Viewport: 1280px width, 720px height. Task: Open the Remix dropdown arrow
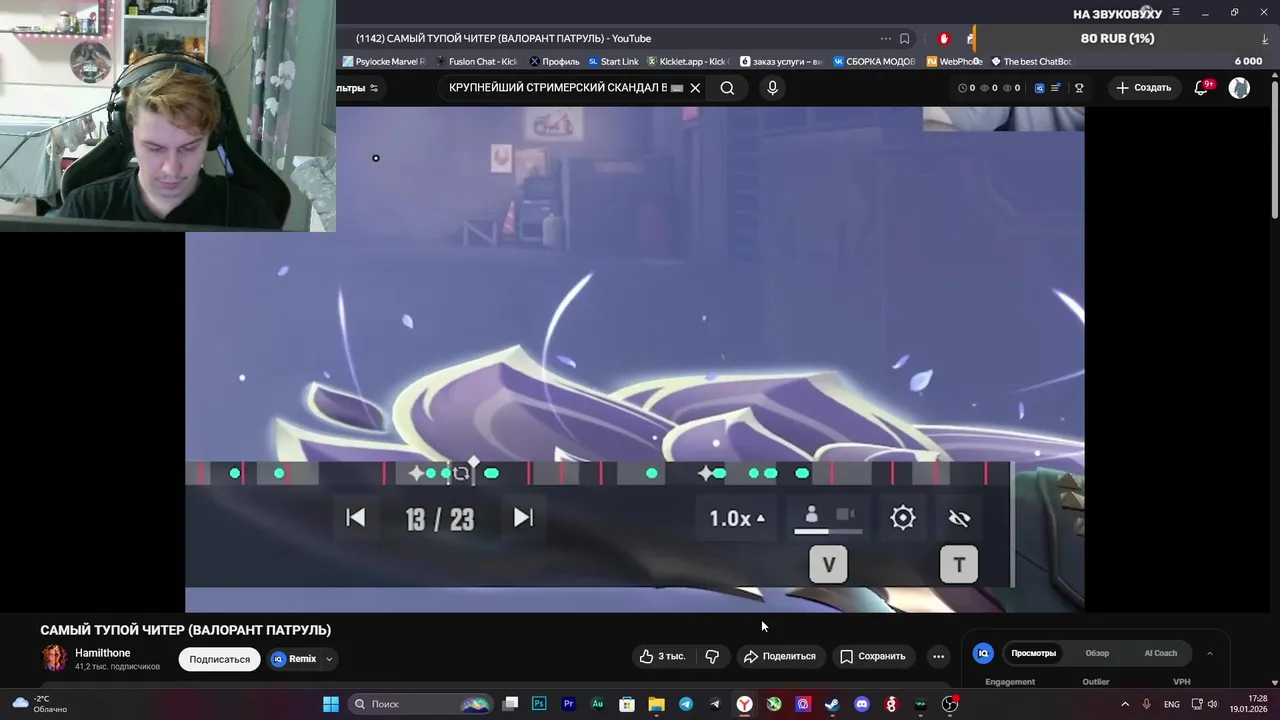329,660
